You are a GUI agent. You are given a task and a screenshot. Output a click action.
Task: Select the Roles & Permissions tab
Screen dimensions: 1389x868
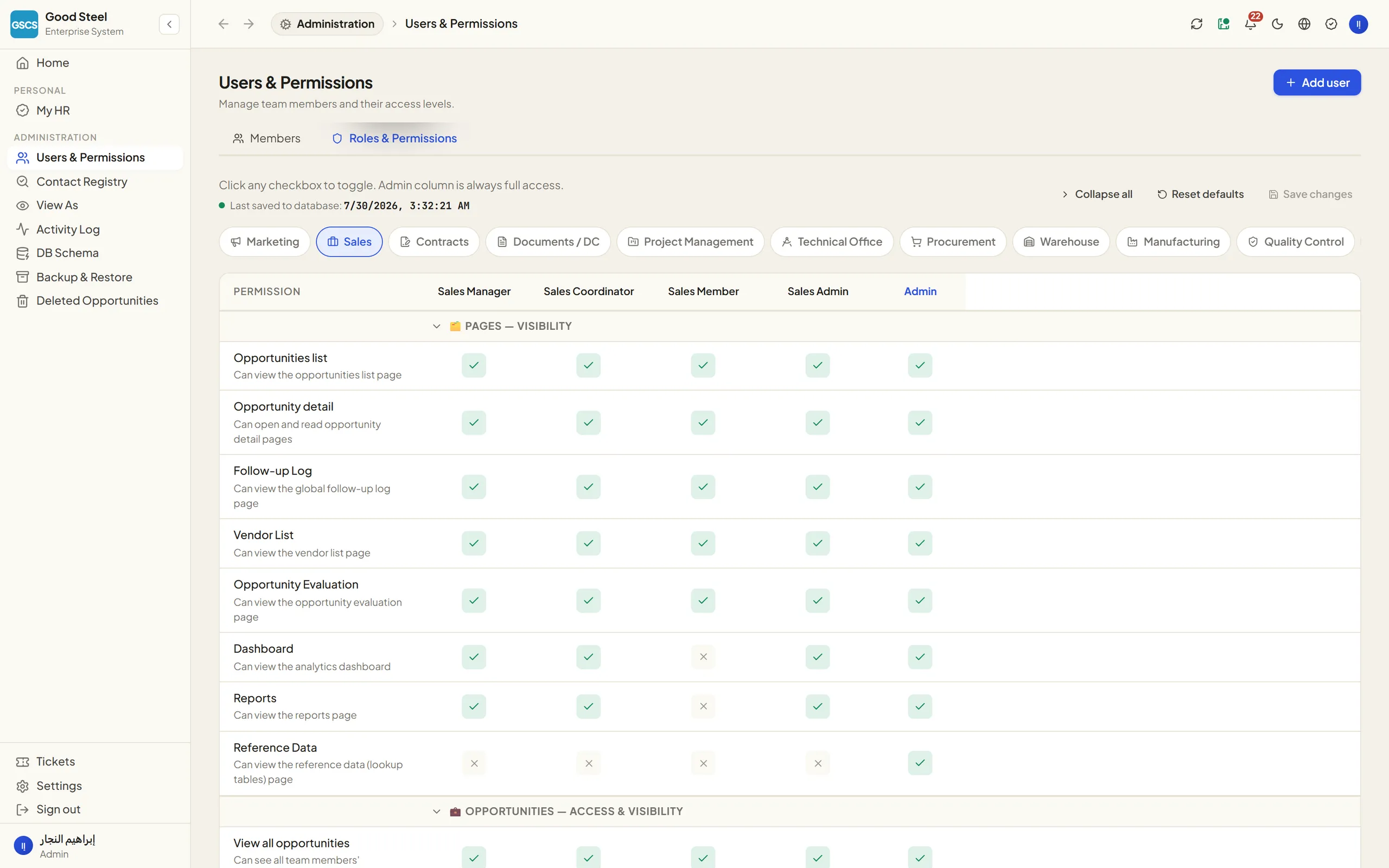pos(394,138)
